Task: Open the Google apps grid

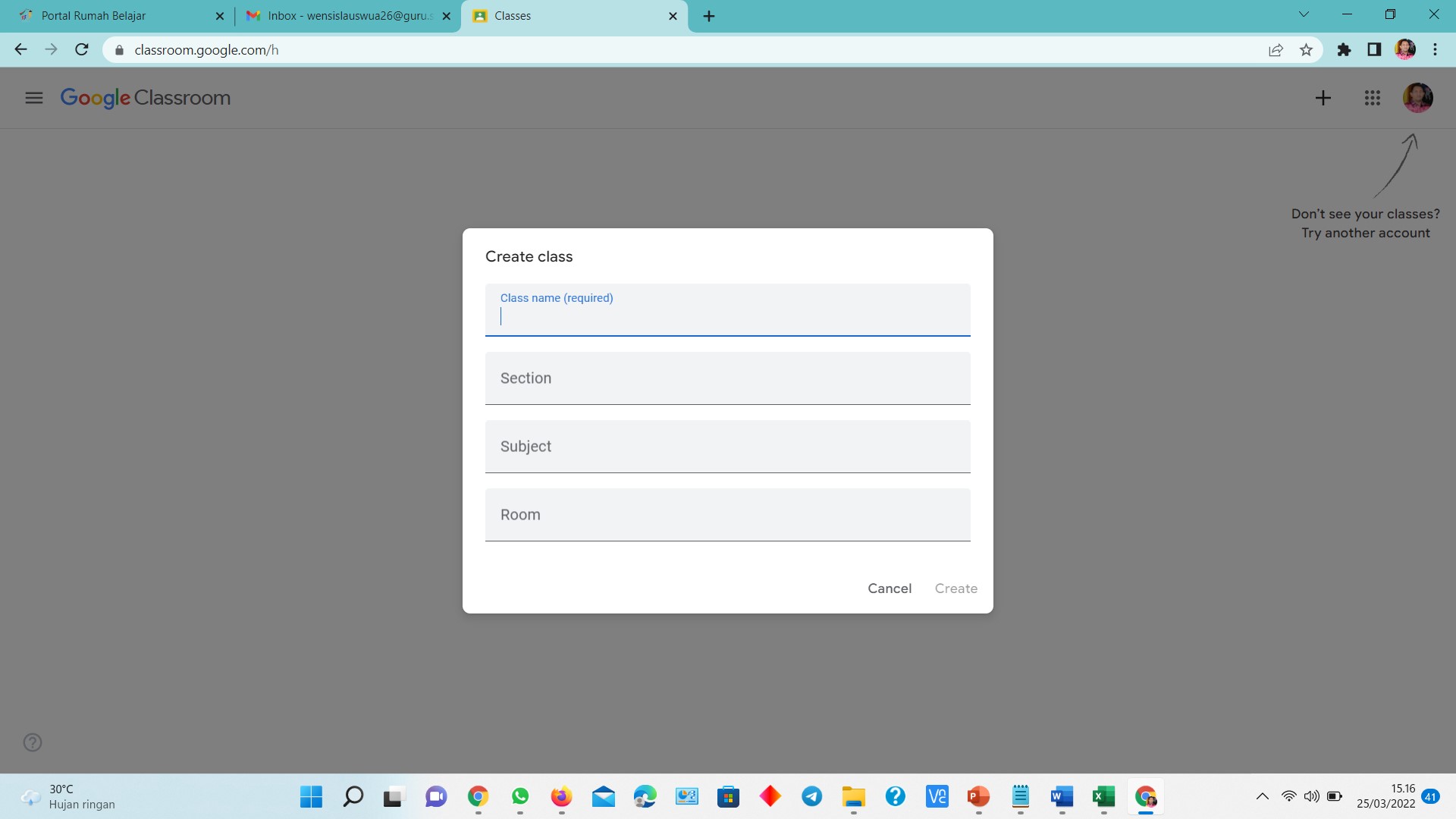Action: click(x=1372, y=98)
